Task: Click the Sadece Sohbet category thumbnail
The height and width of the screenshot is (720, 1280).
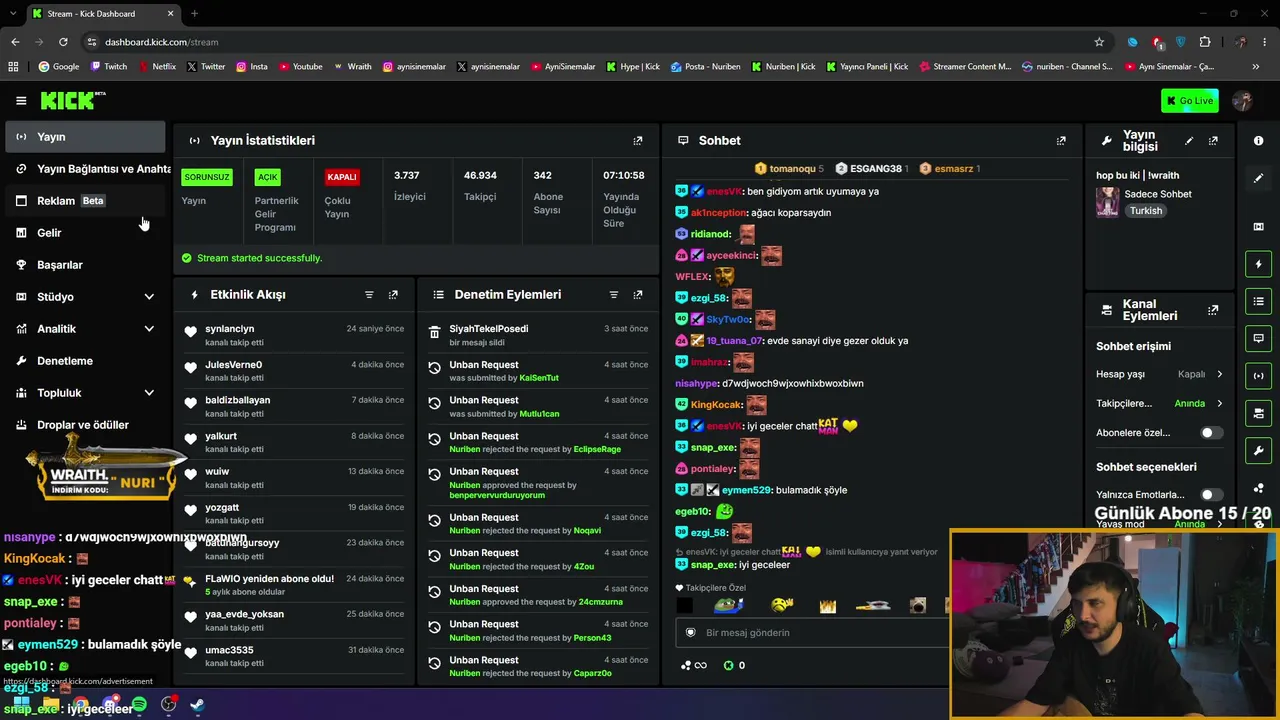Action: pyautogui.click(x=1107, y=202)
